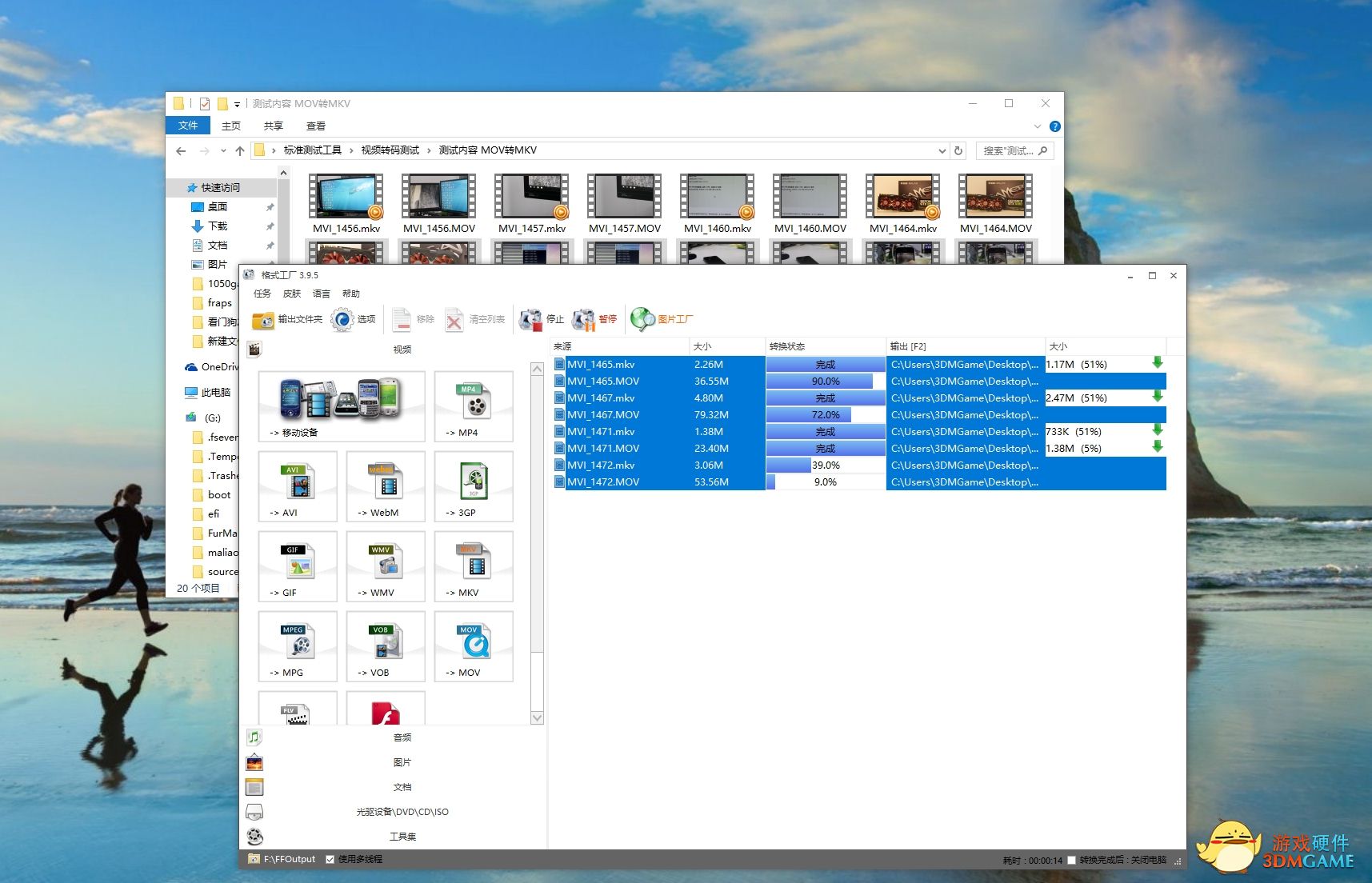Open the task (任务) menu
The height and width of the screenshot is (883, 1372).
262,294
